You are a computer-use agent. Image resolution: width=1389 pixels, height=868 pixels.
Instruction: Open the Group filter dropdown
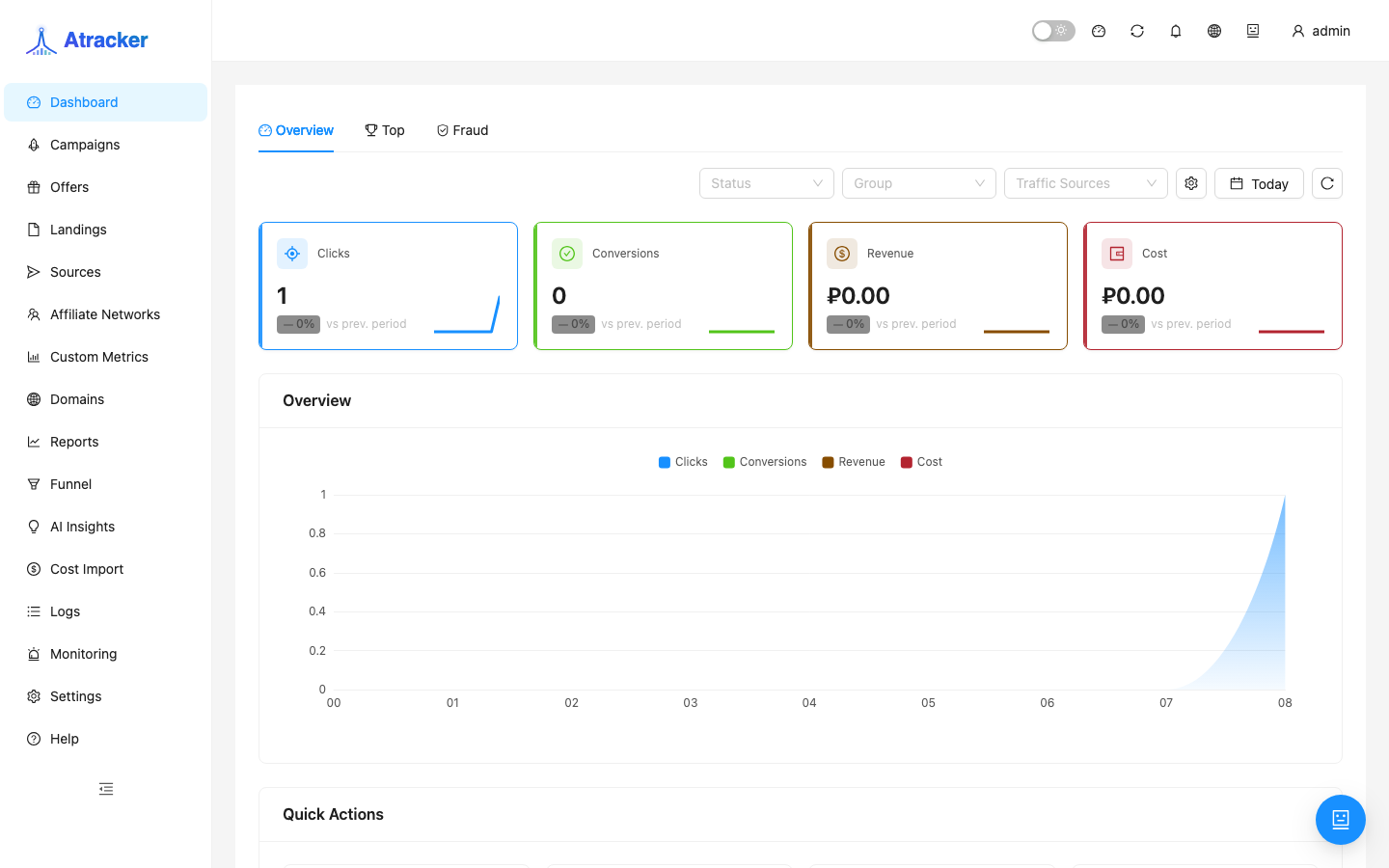click(x=919, y=183)
